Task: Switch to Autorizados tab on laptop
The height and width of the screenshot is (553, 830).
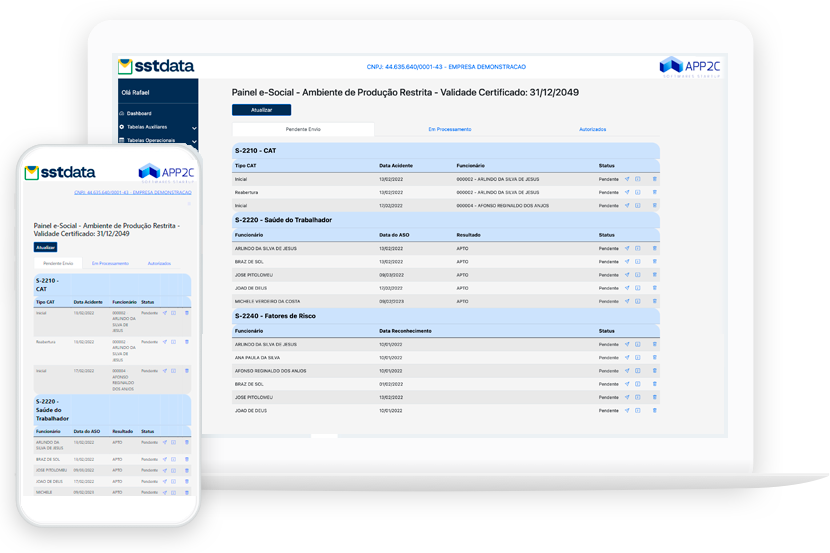Action: [592, 129]
